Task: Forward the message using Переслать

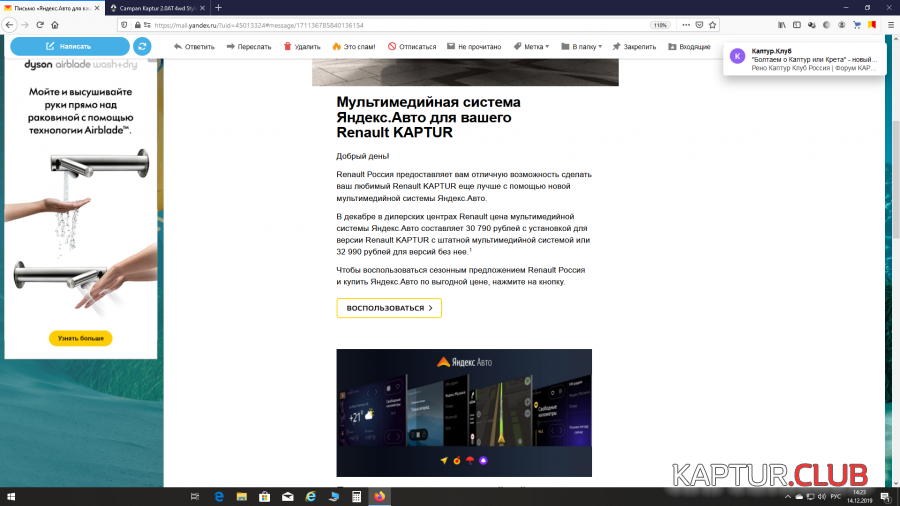Action: tap(249, 46)
